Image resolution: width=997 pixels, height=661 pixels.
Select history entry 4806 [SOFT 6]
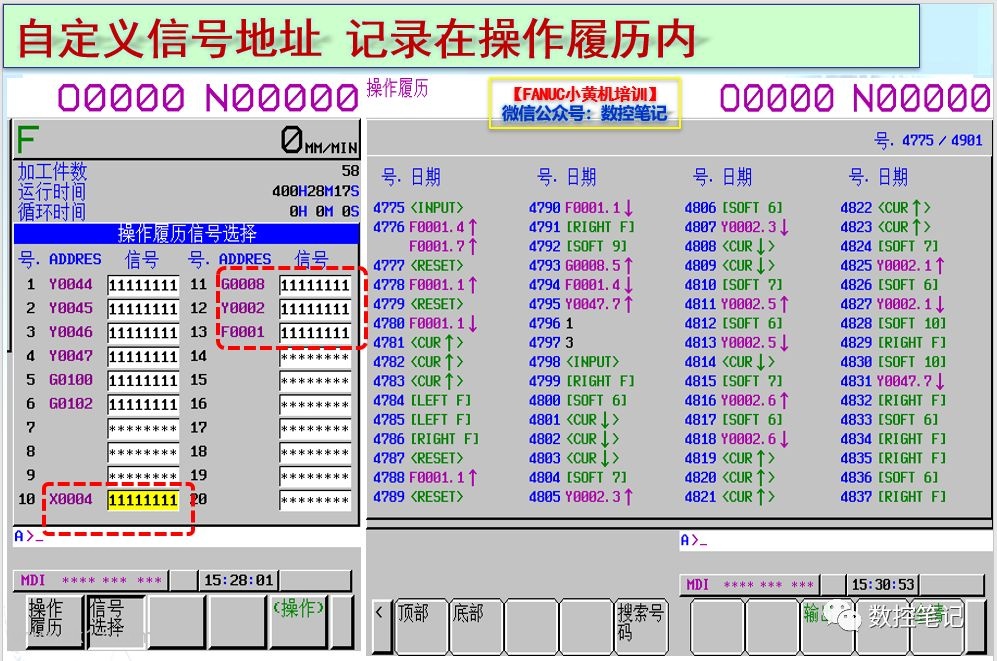coord(734,208)
